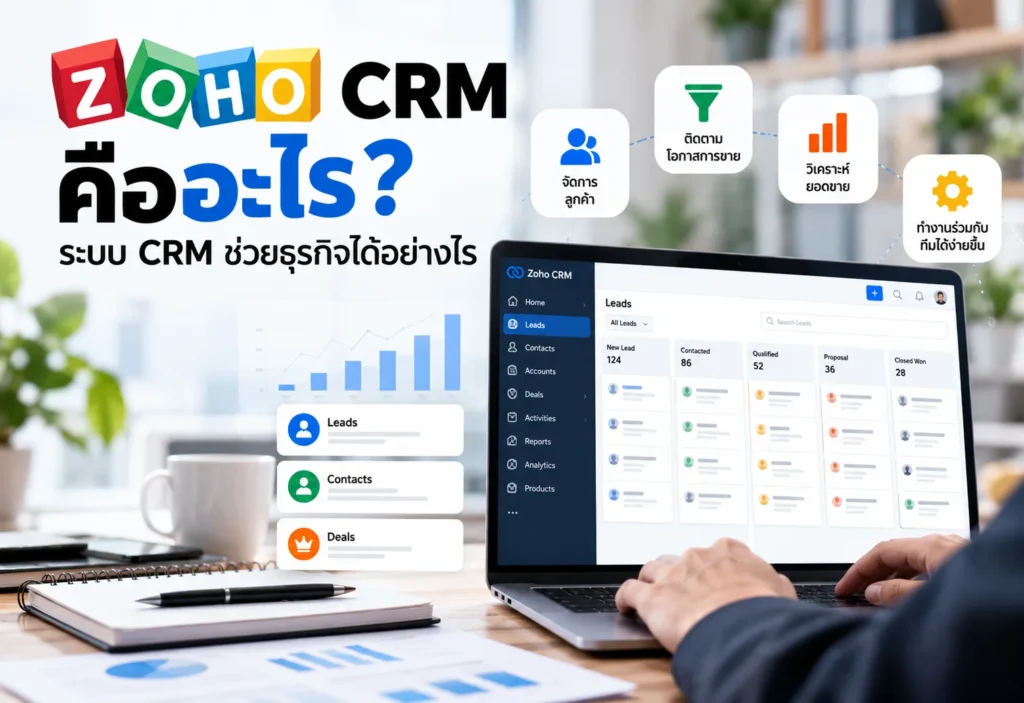Click the floating Deals card

point(370,544)
